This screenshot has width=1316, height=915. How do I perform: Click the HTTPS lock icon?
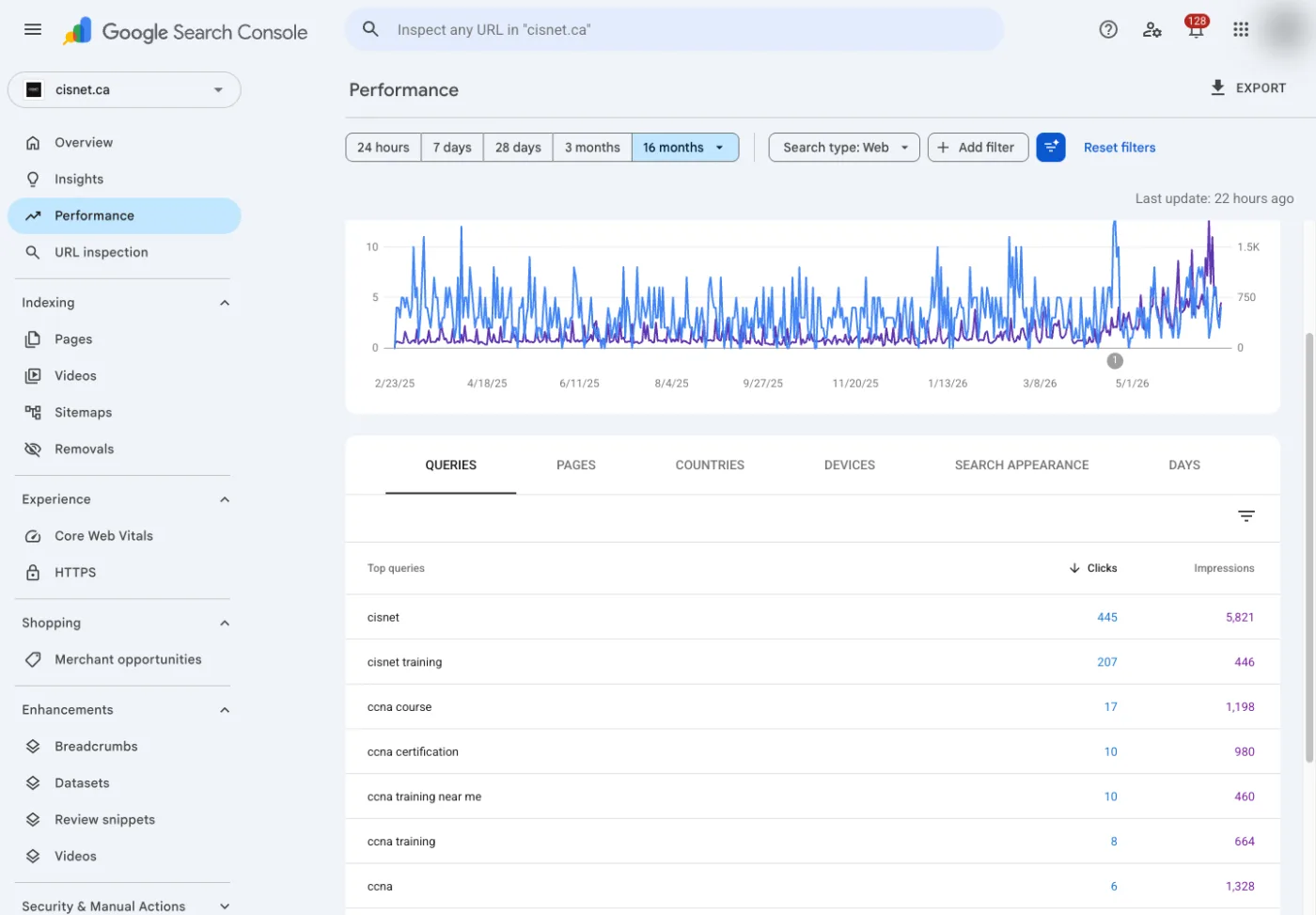(x=33, y=573)
